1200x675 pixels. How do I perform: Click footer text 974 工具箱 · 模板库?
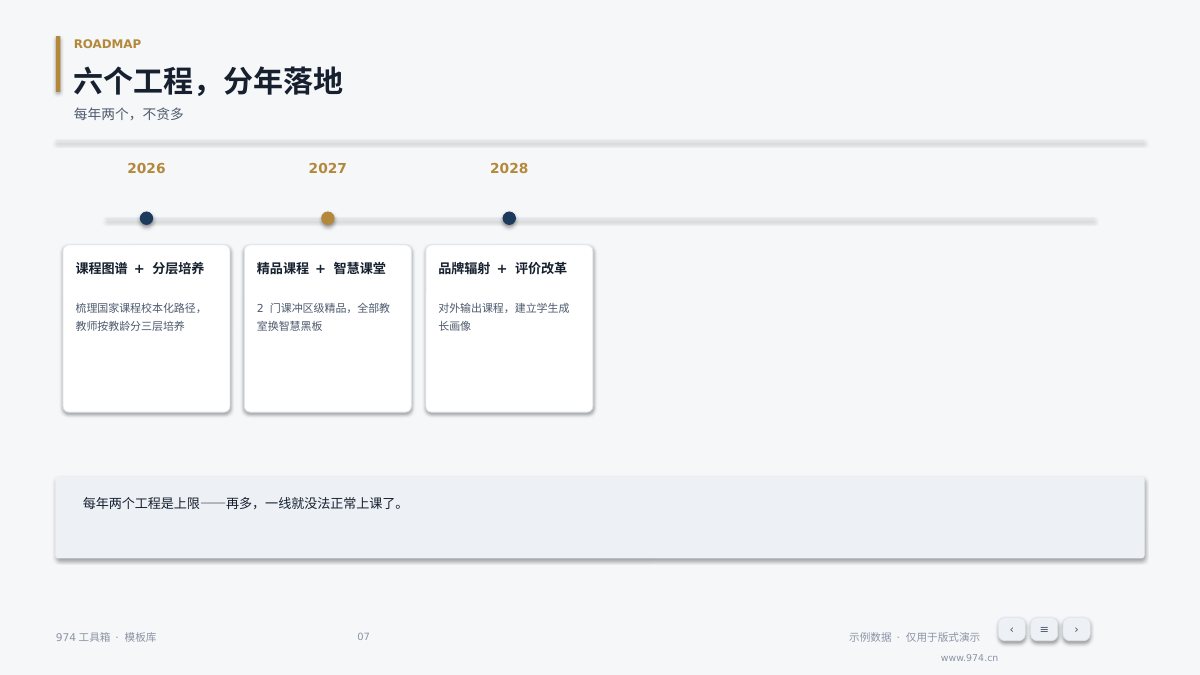point(106,637)
